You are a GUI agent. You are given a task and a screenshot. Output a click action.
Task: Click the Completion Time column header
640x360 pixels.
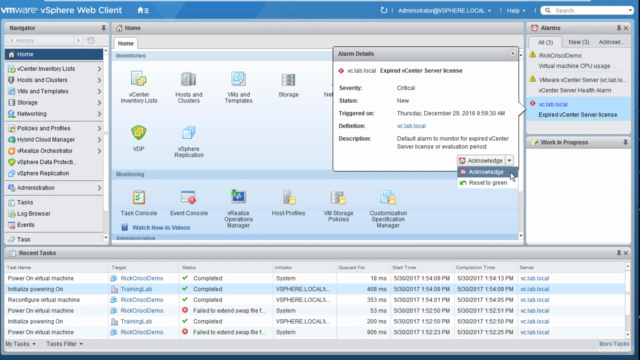485,267
